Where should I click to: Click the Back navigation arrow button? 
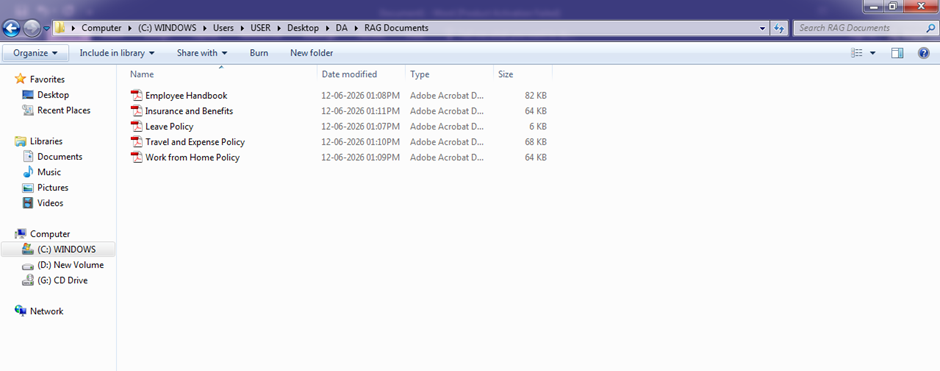click(11, 28)
